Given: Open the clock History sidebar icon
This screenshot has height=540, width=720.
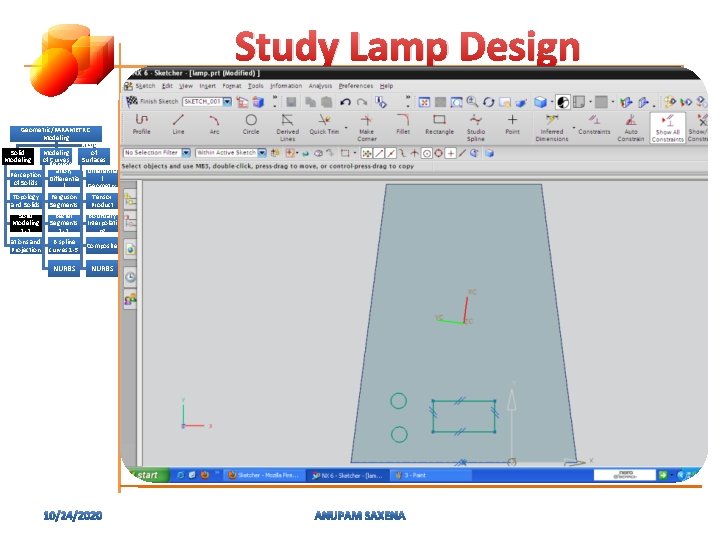Looking at the screenshot, I should (130, 277).
